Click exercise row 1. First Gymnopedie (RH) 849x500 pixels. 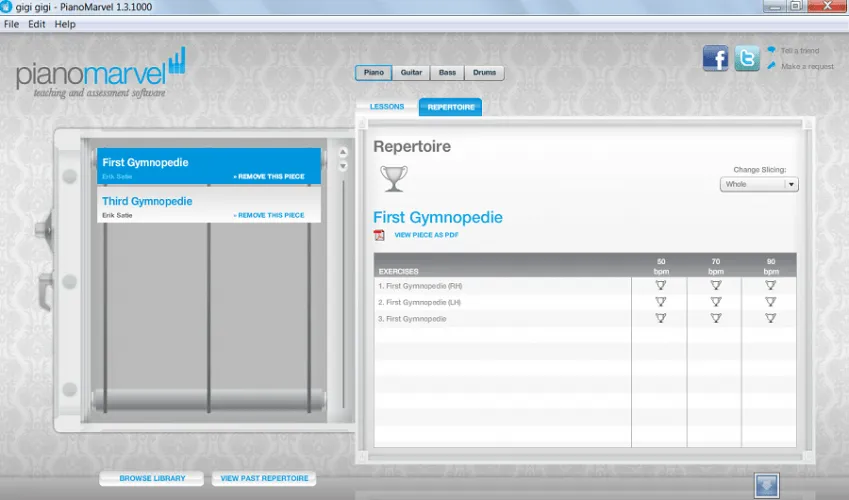(502, 285)
